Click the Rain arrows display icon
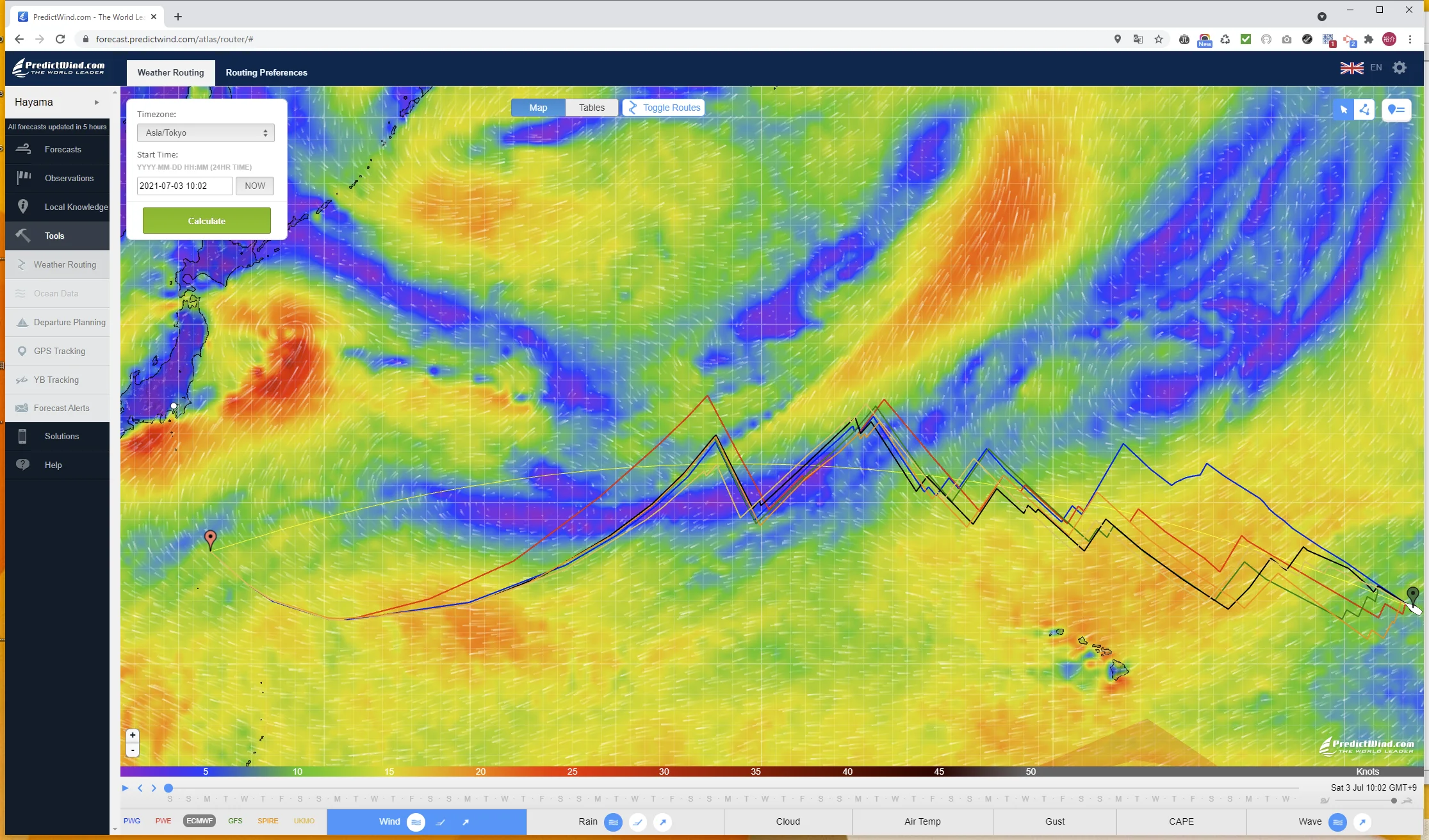The height and width of the screenshot is (840, 1429). [663, 822]
